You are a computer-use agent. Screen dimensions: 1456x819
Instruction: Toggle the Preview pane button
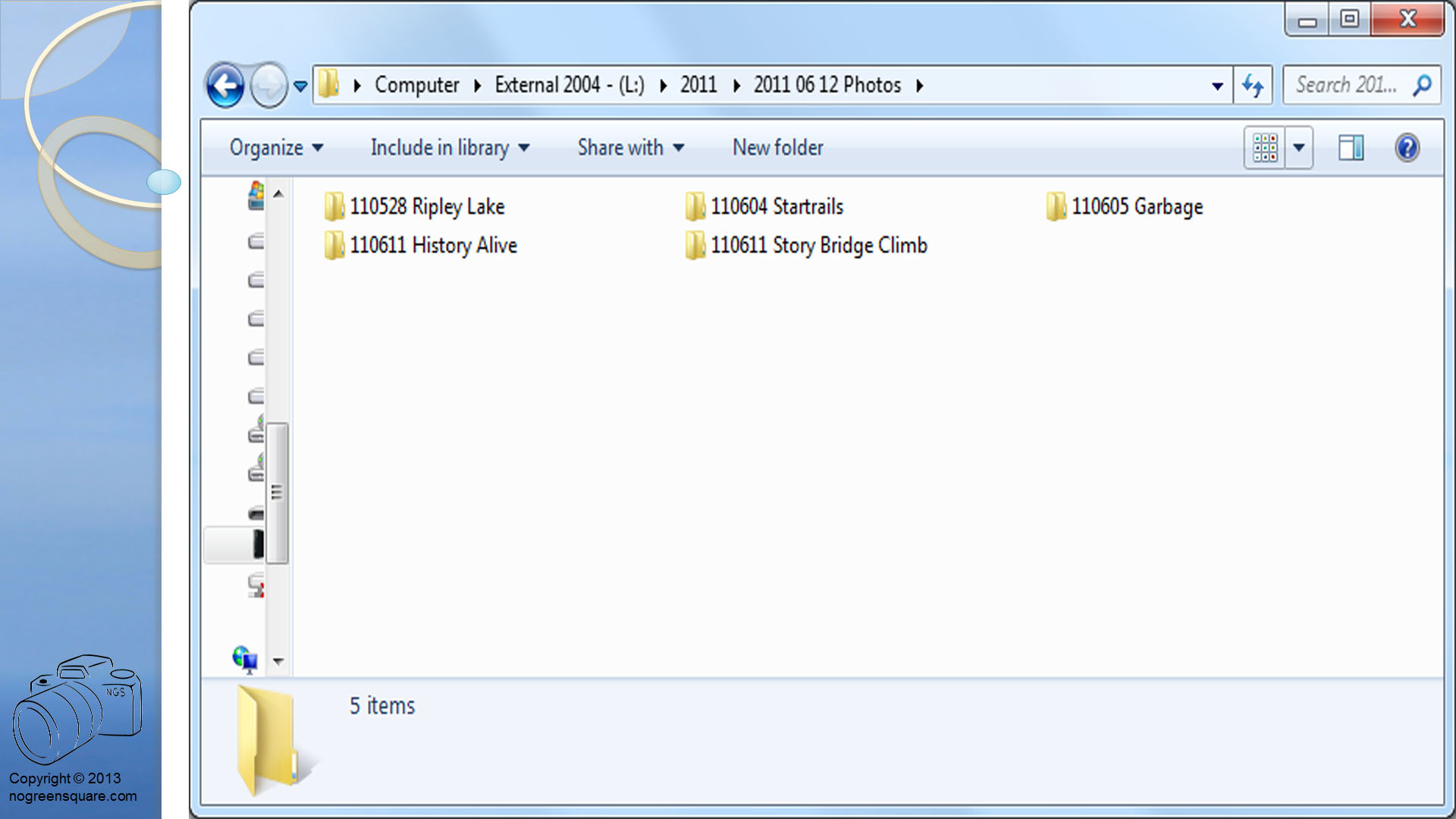coord(1351,147)
